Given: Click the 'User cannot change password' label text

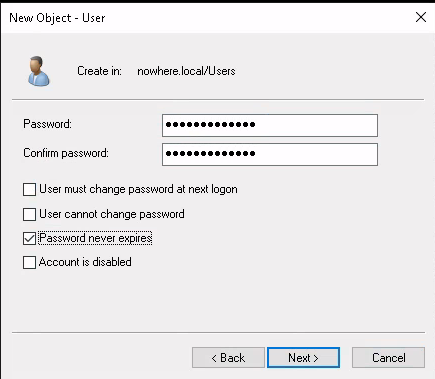Looking at the screenshot, I should pos(112,214).
